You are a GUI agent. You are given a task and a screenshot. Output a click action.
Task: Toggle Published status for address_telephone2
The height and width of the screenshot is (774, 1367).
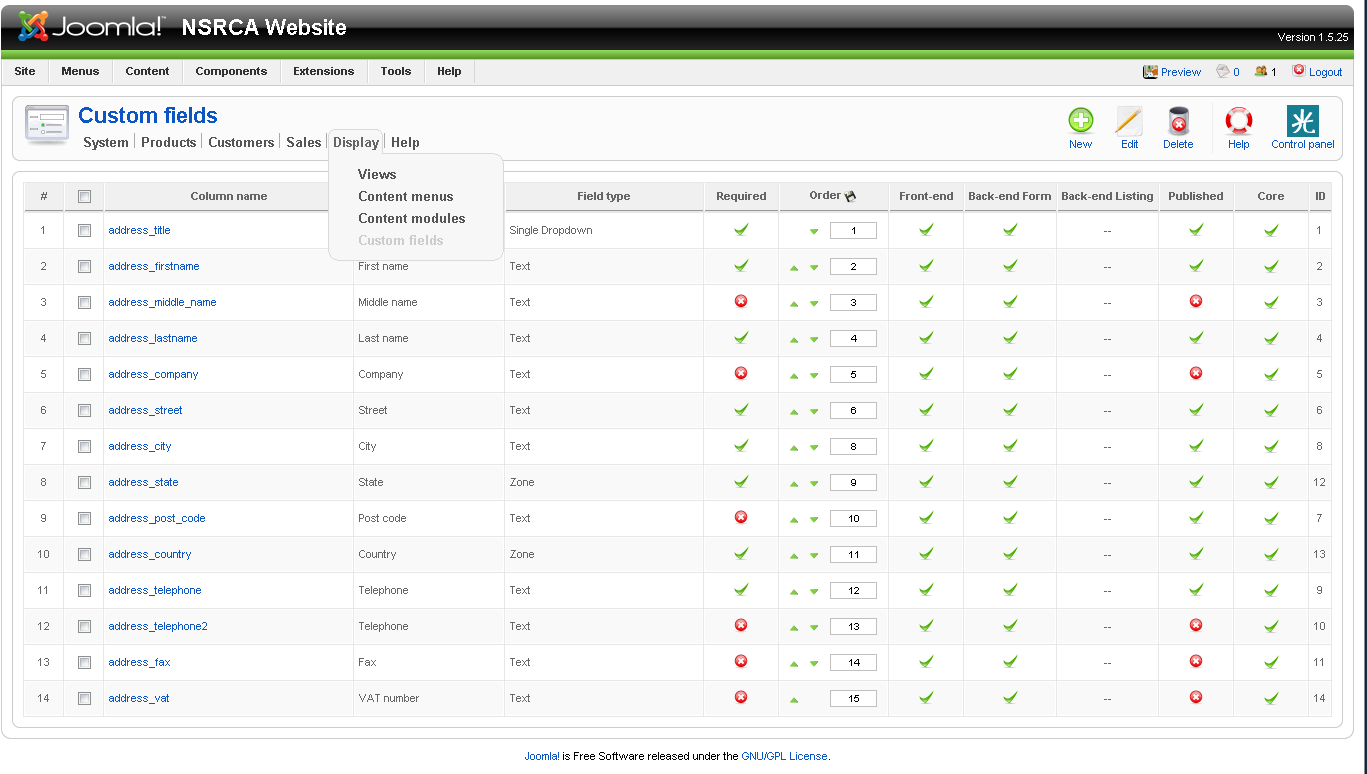point(1196,625)
